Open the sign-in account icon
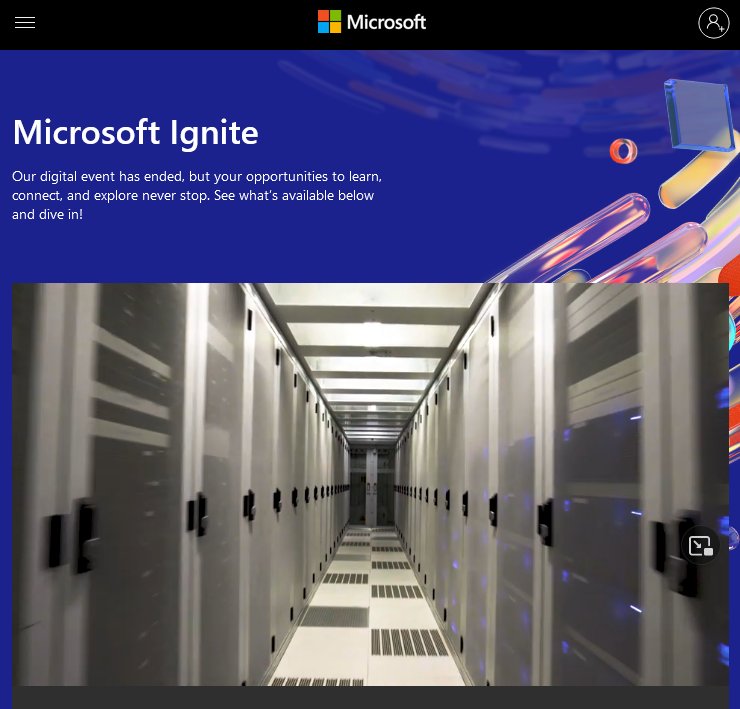This screenshot has height=709, width=740. point(714,23)
